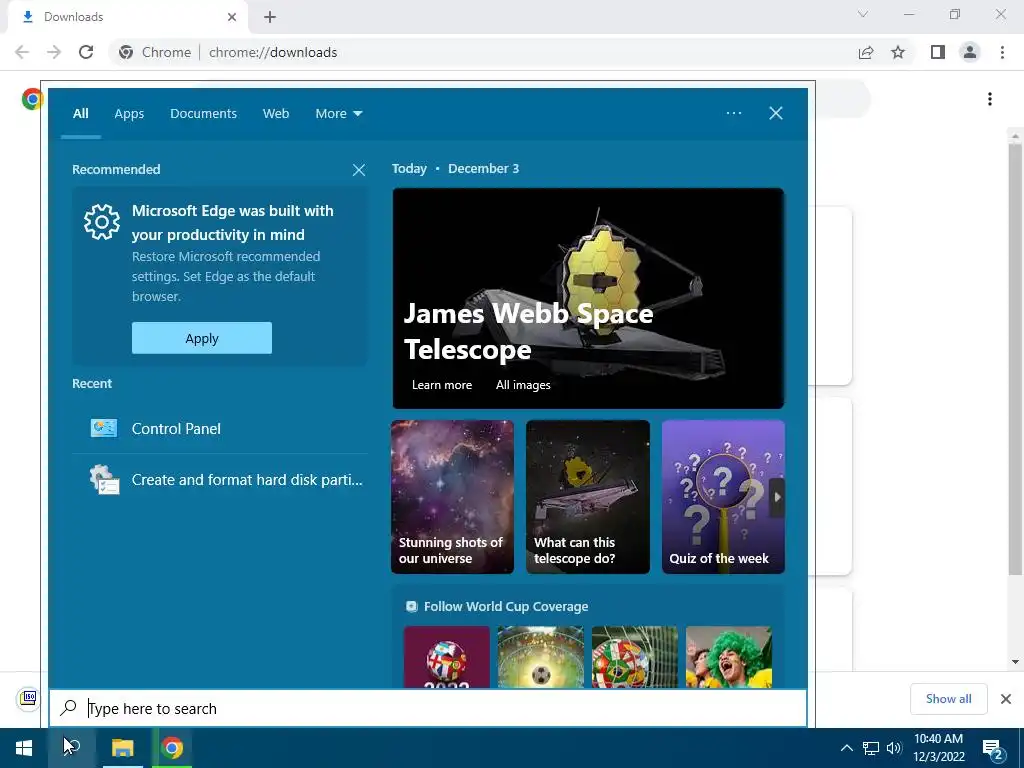The width and height of the screenshot is (1024, 768).
Task: Click Follow World Cup Coverage heading
Action: point(506,607)
